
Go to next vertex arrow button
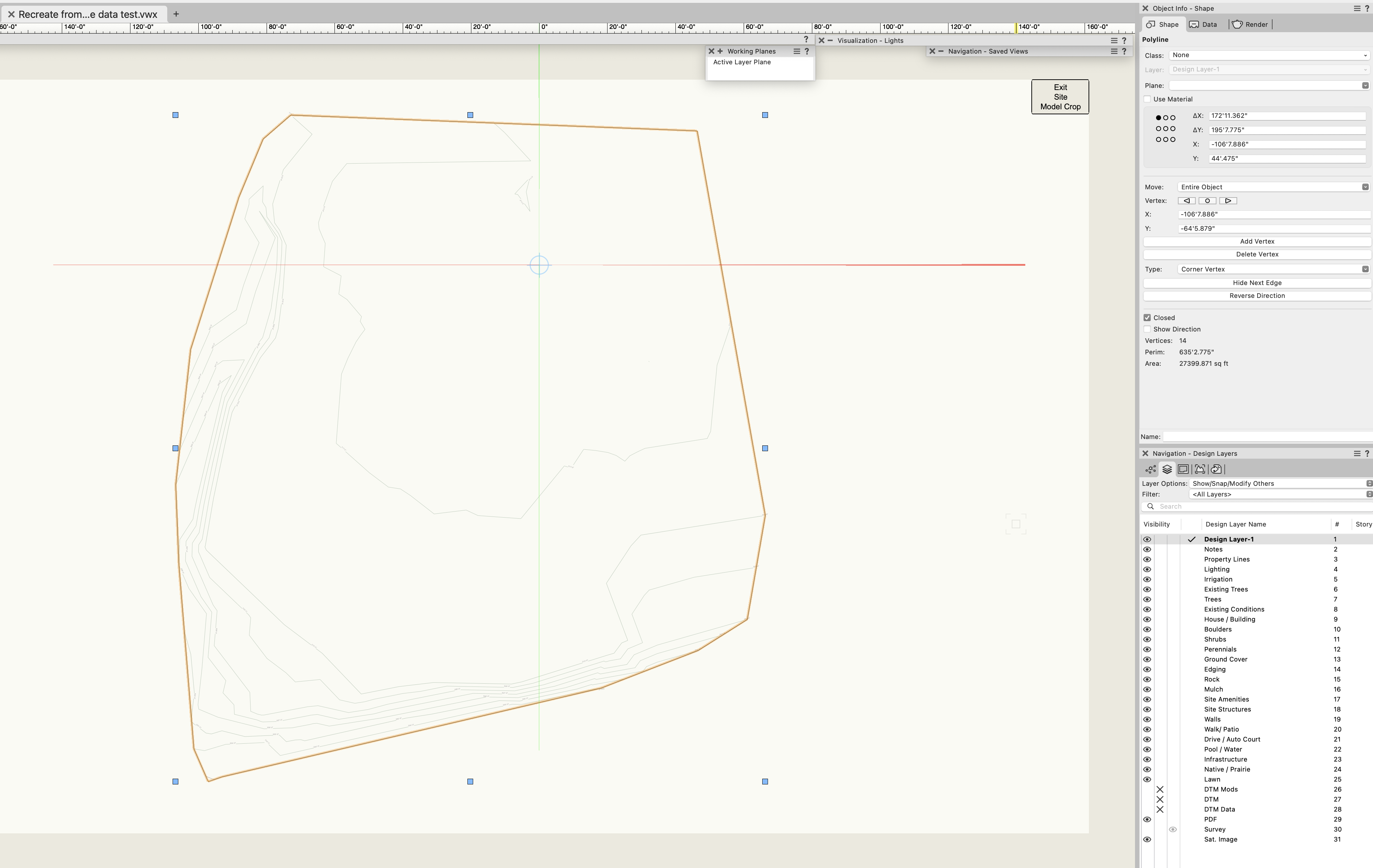pos(1228,201)
